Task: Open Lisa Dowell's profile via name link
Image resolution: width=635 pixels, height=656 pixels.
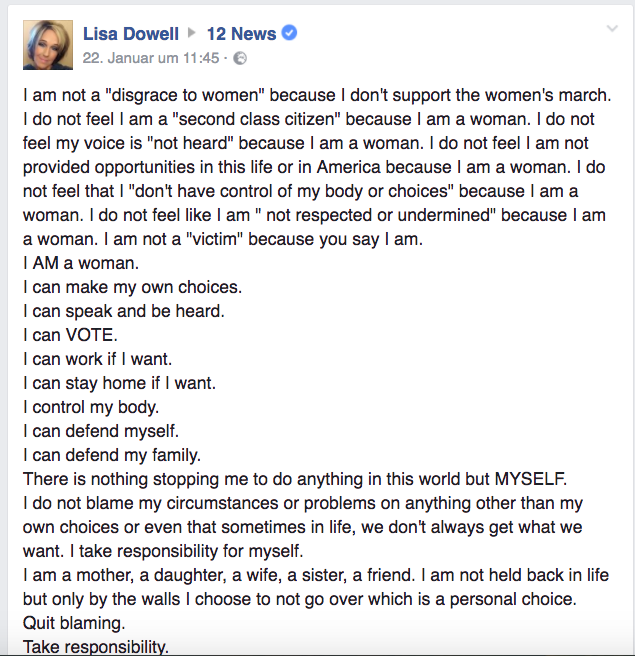Action: (133, 34)
